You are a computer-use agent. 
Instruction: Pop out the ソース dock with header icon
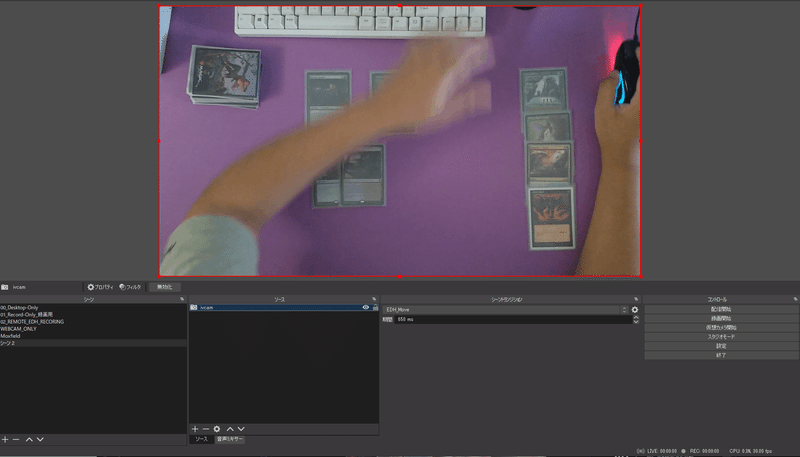pos(374,299)
